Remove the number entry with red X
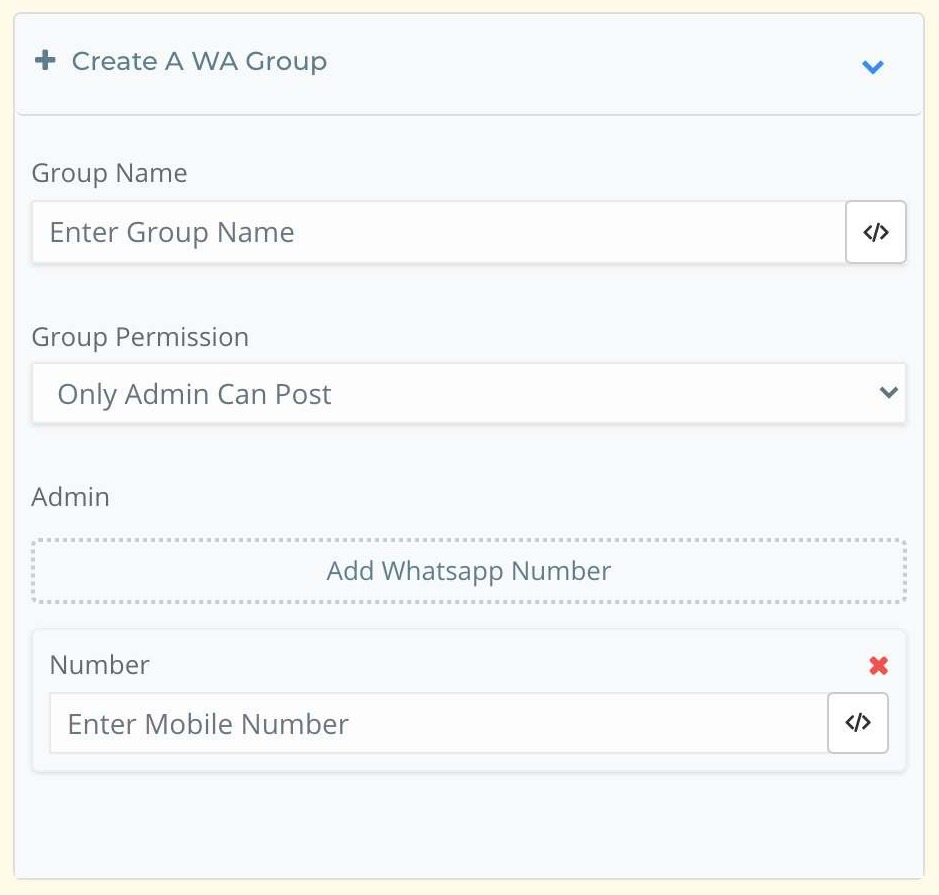939x895 pixels. 878,666
